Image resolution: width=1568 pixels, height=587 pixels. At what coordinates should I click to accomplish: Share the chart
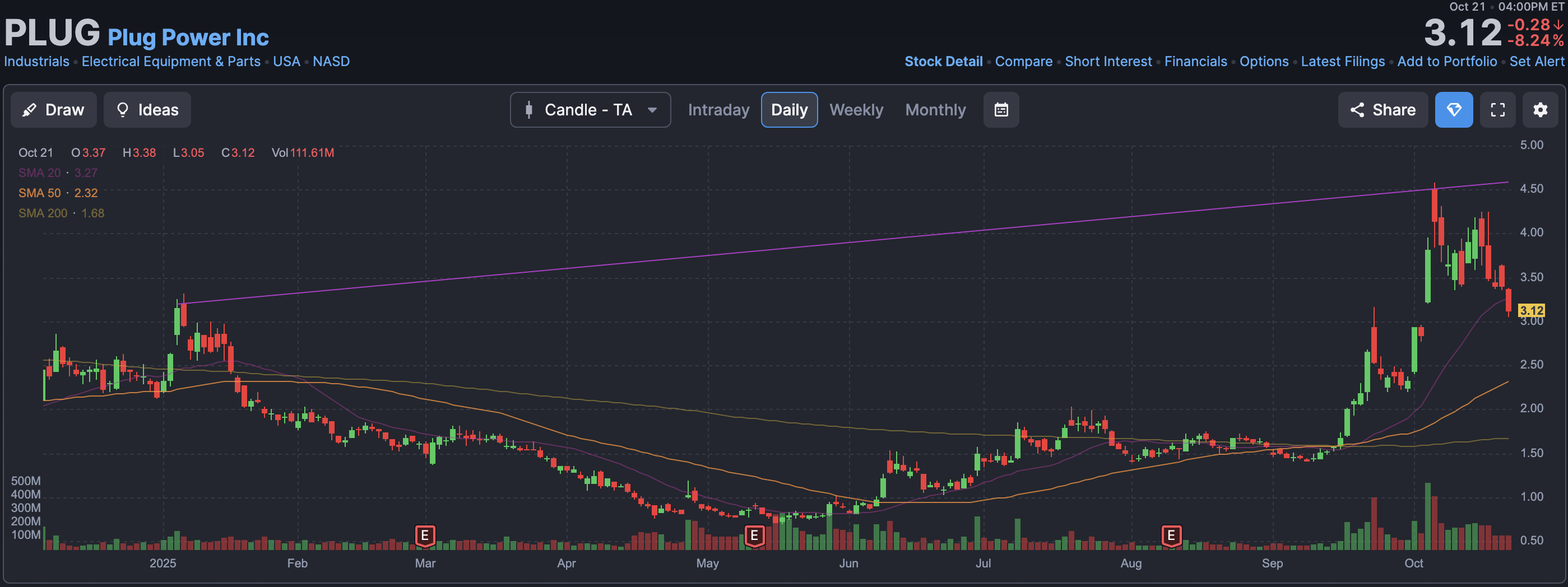(1383, 109)
